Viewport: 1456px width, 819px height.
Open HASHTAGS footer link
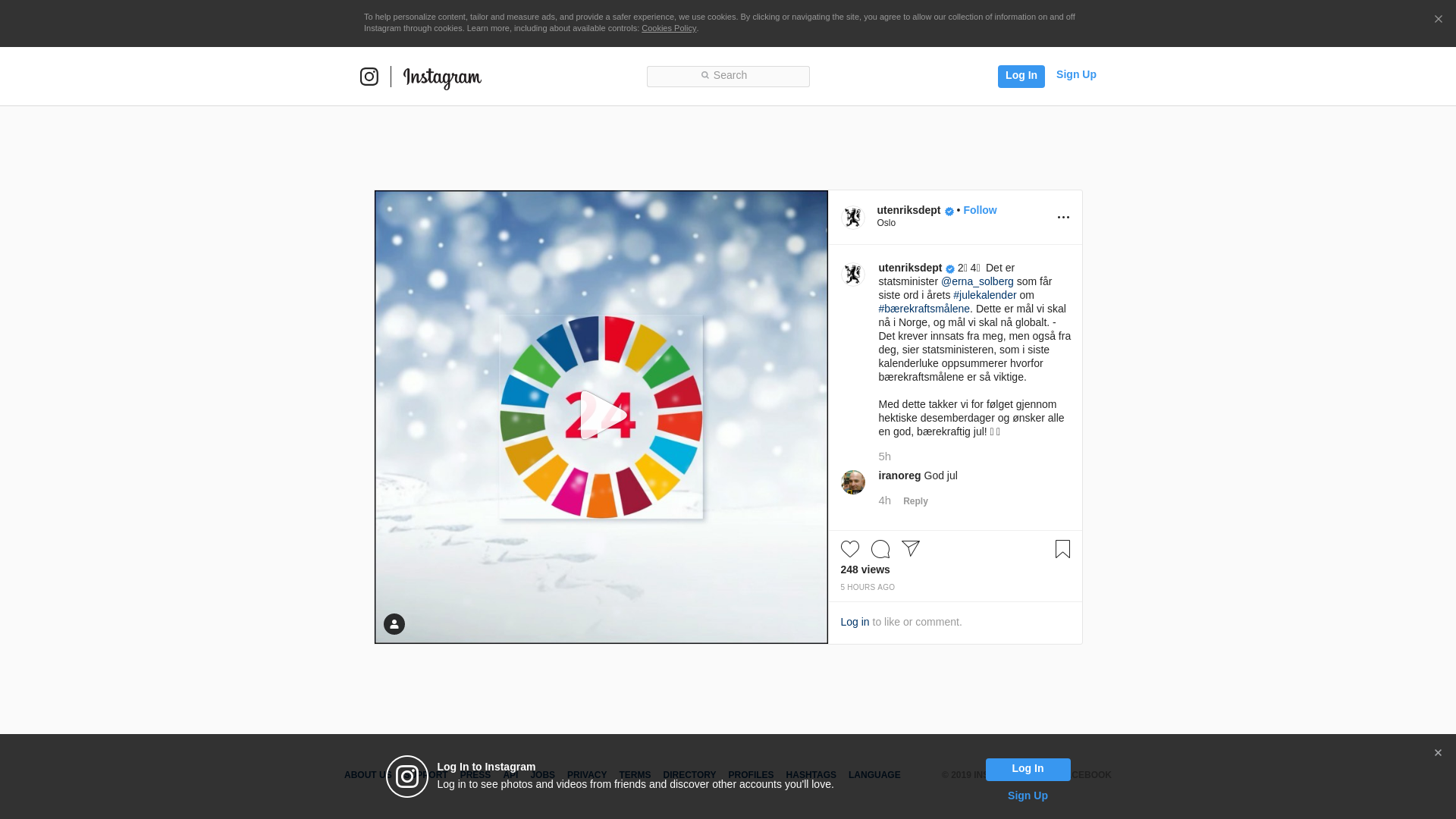[811, 775]
